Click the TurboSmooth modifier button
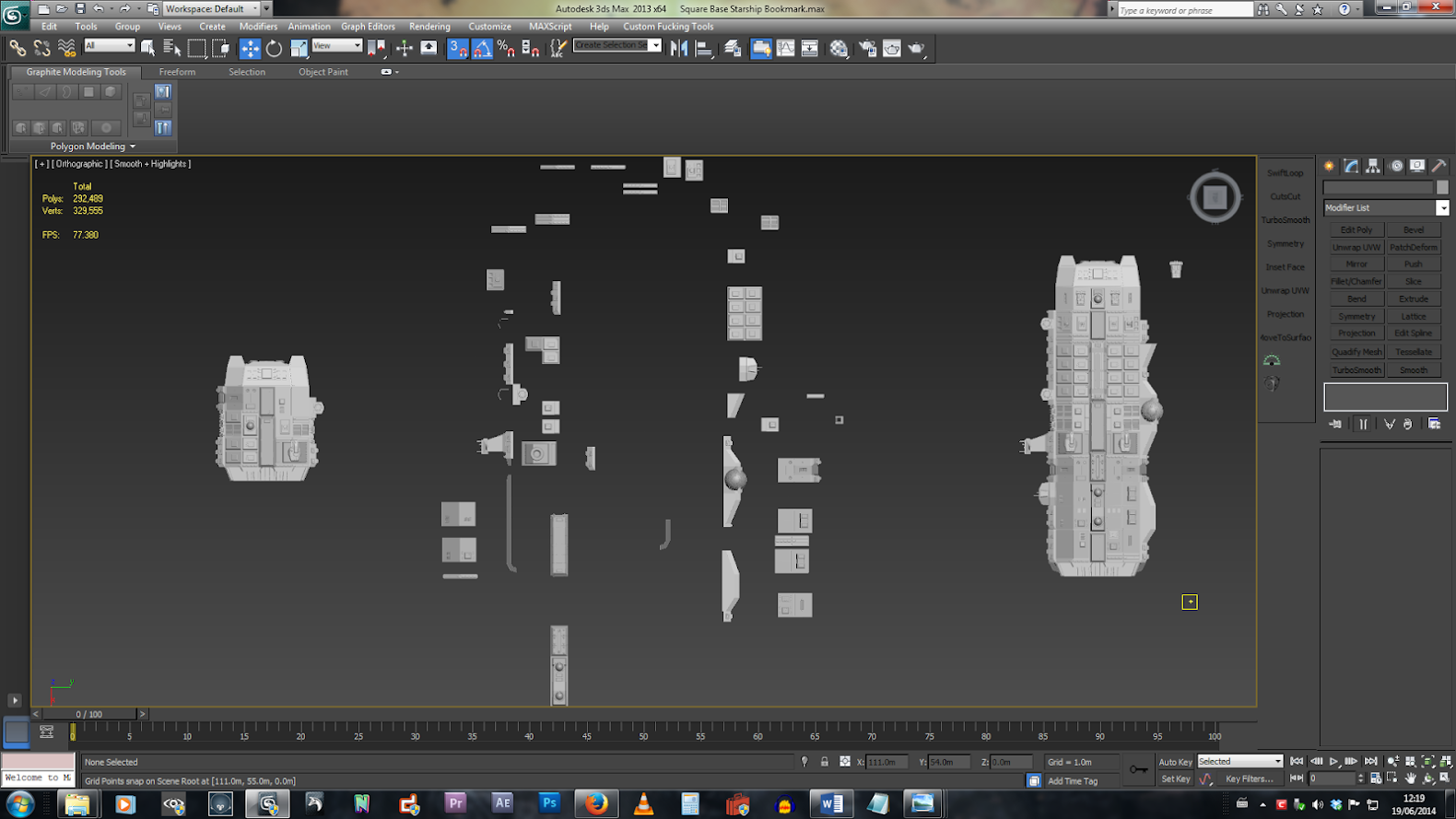This screenshot has height=819, width=1456. pyautogui.click(x=1356, y=370)
